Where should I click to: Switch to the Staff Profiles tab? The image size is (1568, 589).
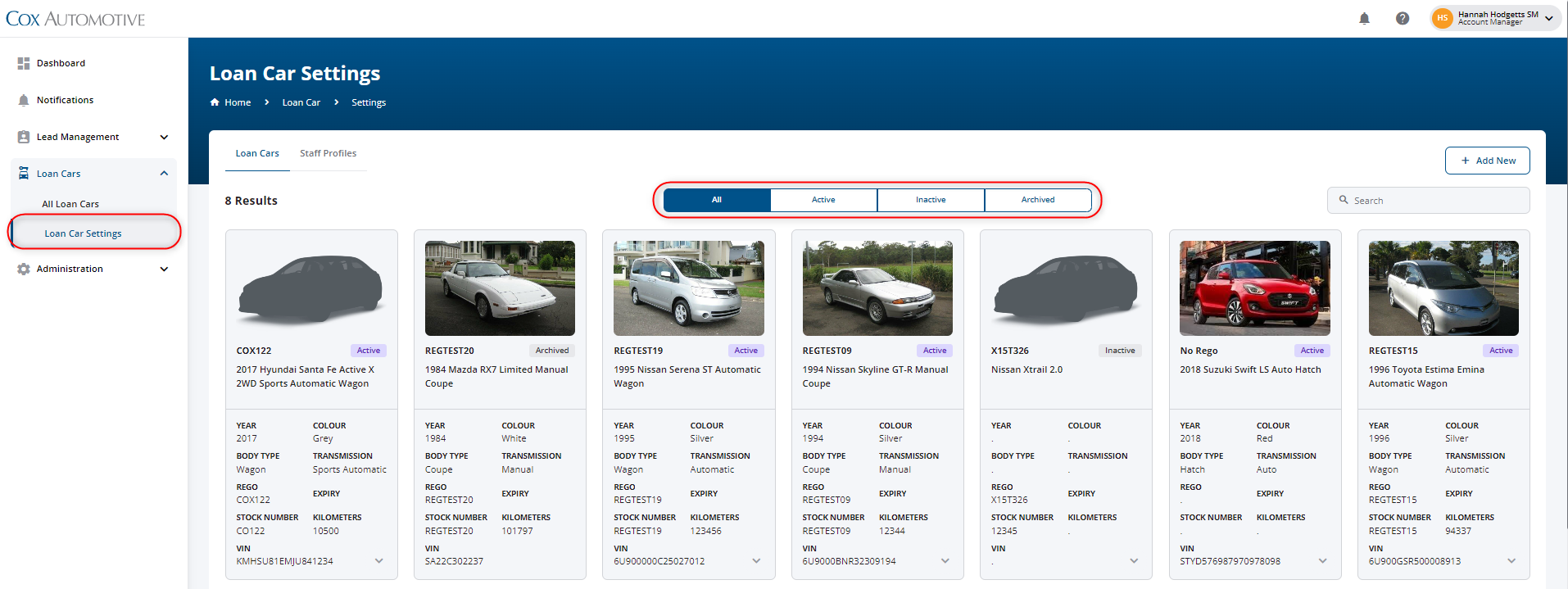[328, 153]
